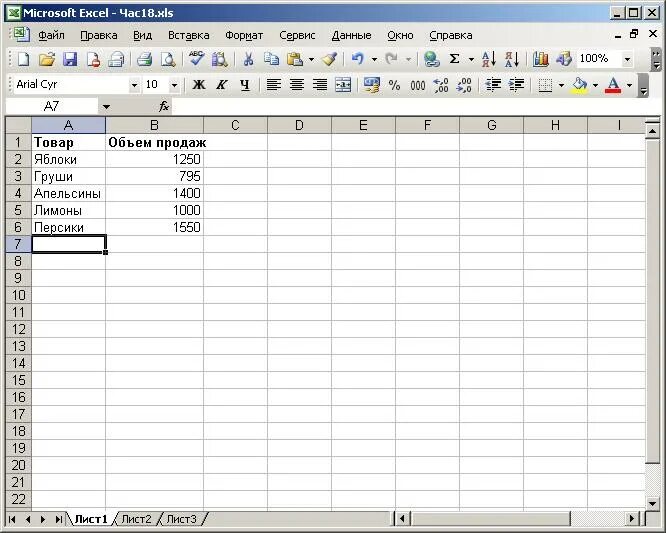Image resolution: width=666 pixels, height=533 pixels.
Task: Toggle italic К formatting
Action: (221, 85)
